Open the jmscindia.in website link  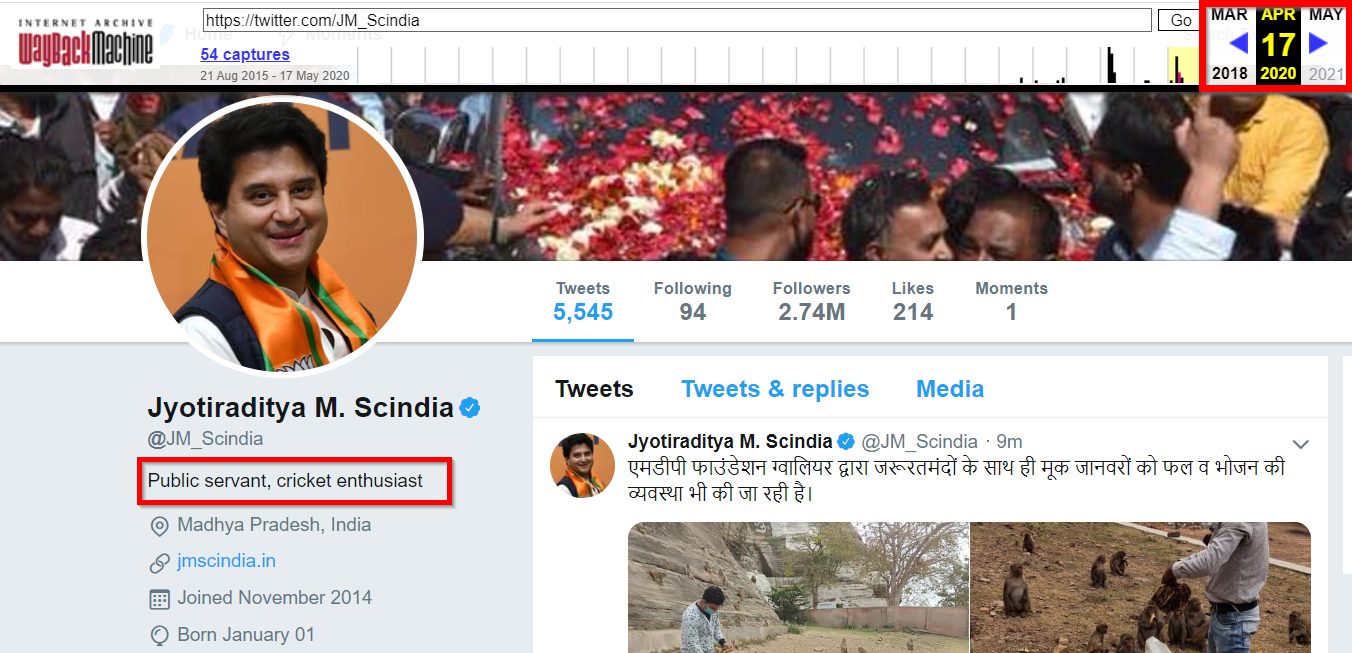pos(226,561)
